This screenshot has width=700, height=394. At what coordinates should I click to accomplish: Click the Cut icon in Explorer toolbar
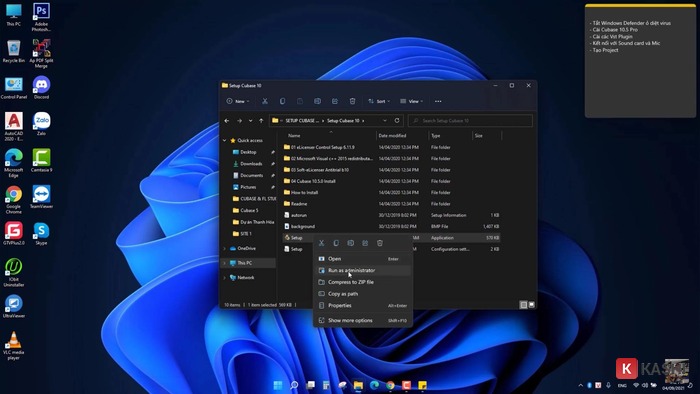point(265,101)
